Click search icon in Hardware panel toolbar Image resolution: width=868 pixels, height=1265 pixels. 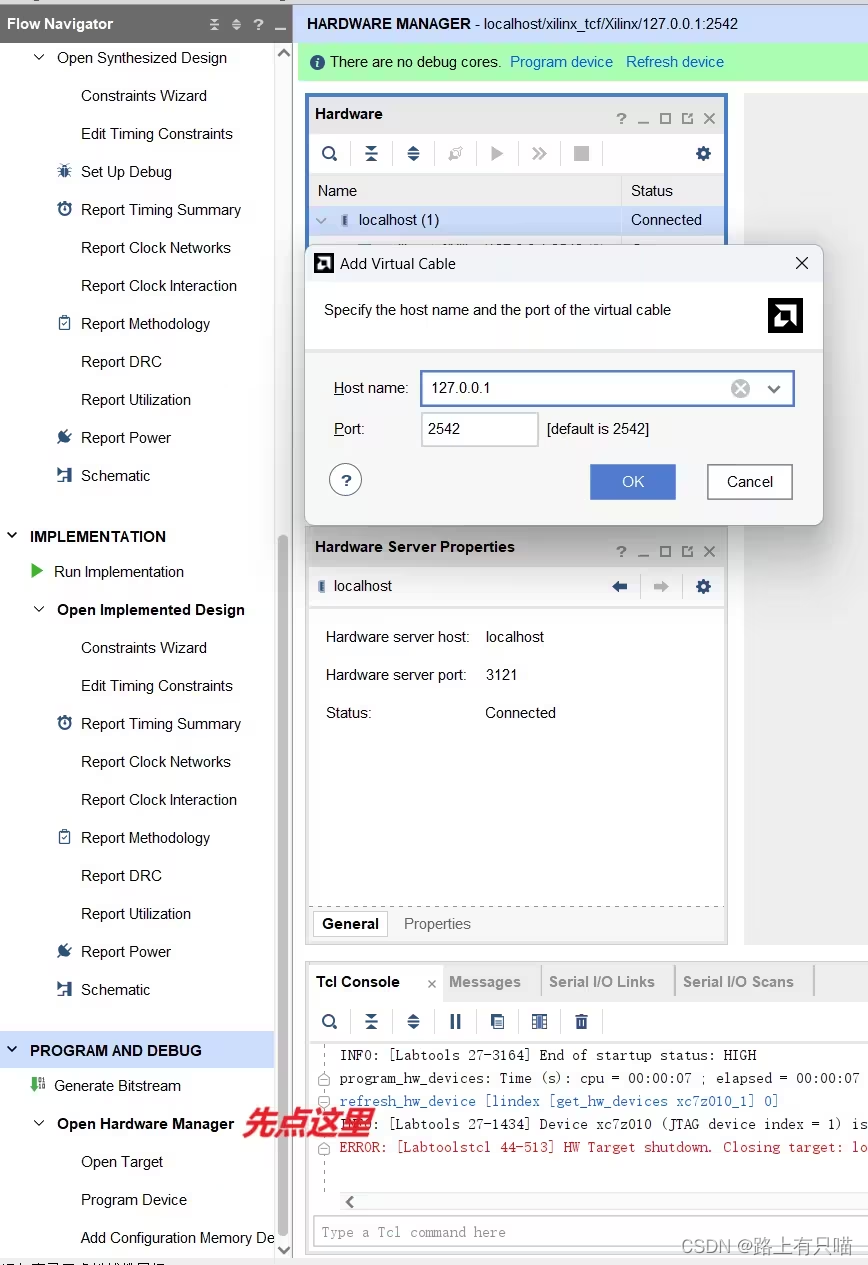click(x=329, y=154)
